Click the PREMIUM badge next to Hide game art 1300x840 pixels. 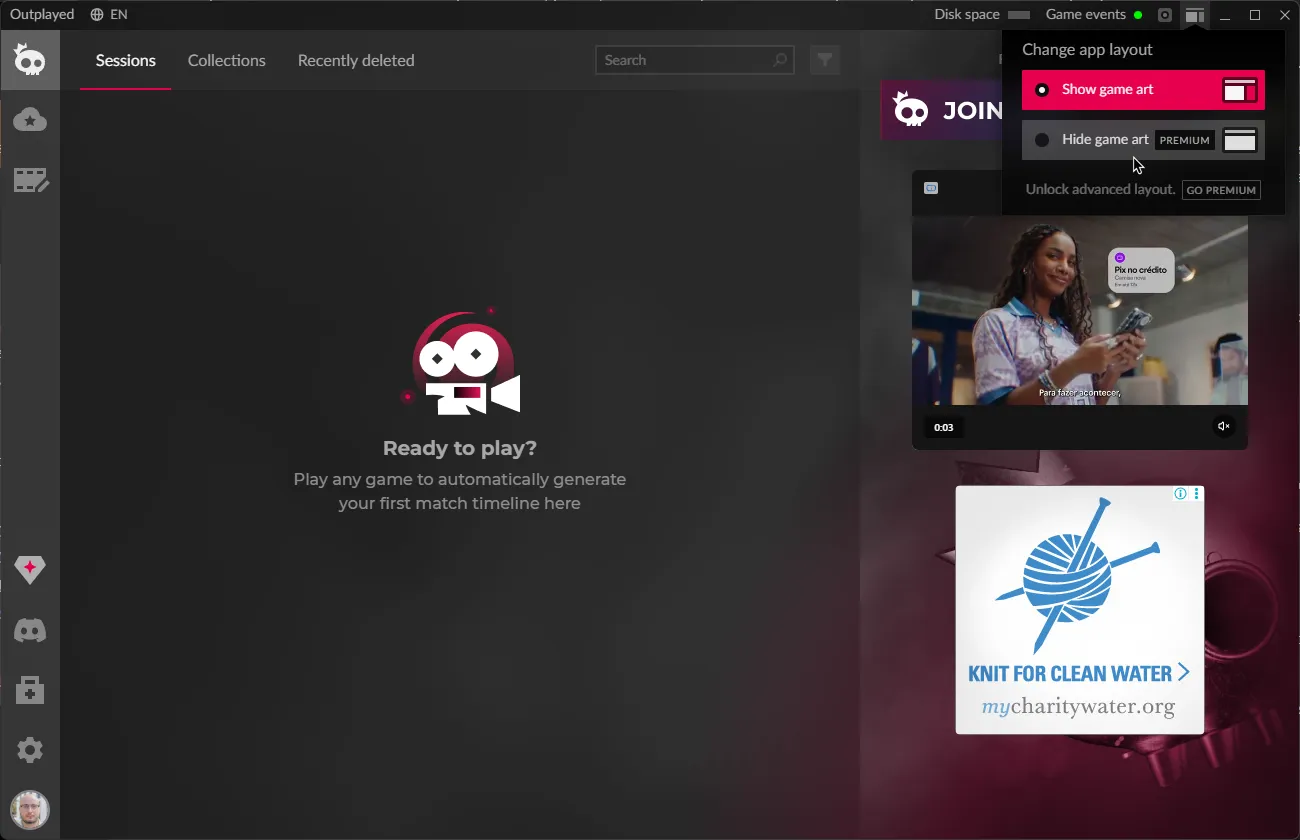pos(1185,140)
